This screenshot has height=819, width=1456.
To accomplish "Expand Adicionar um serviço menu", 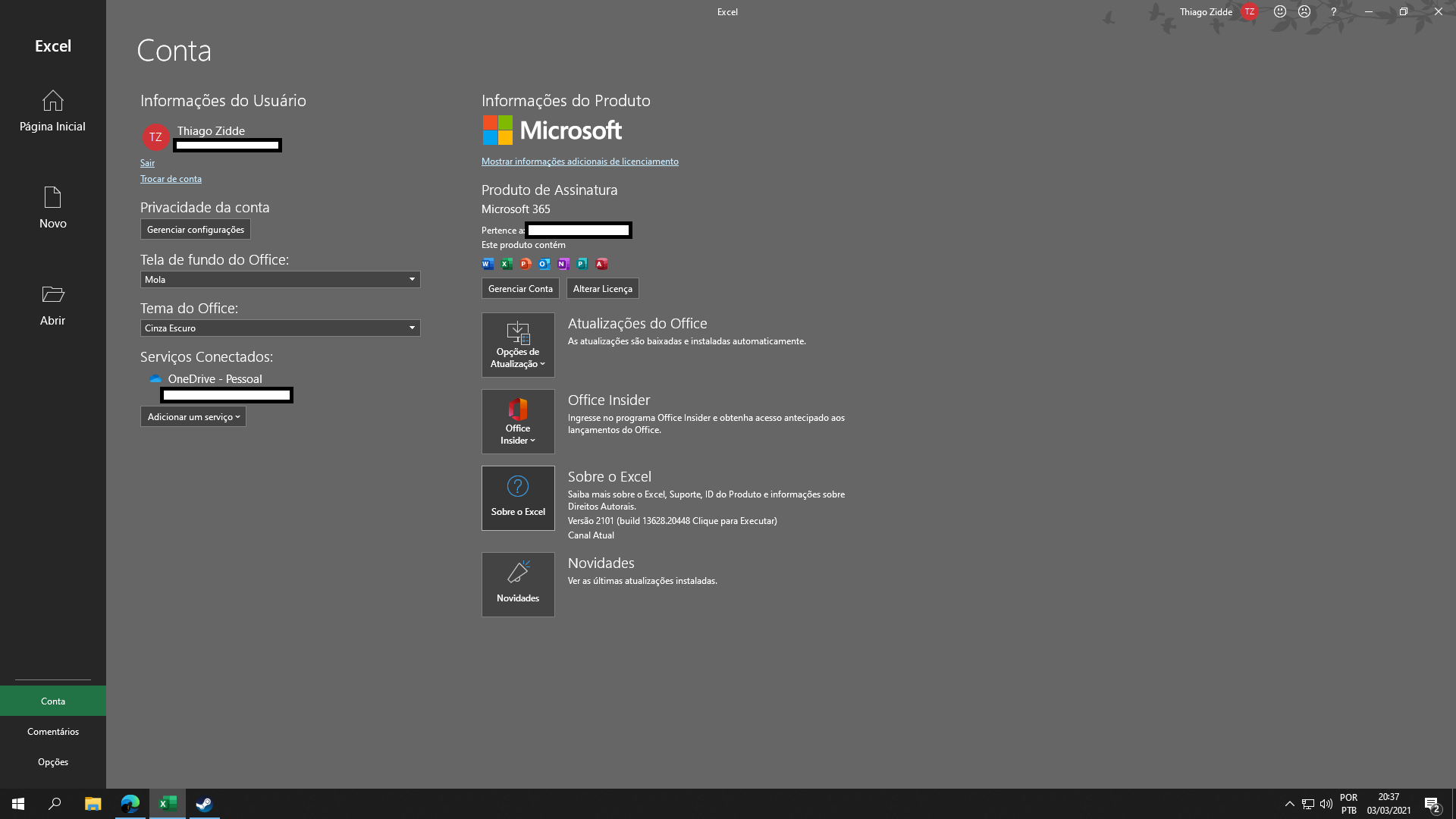I will point(193,416).
